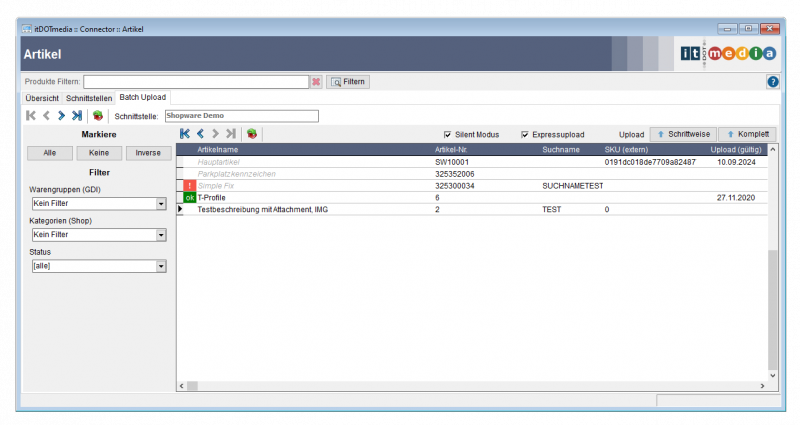Click into the Produkte Filtern text field

point(195,81)
